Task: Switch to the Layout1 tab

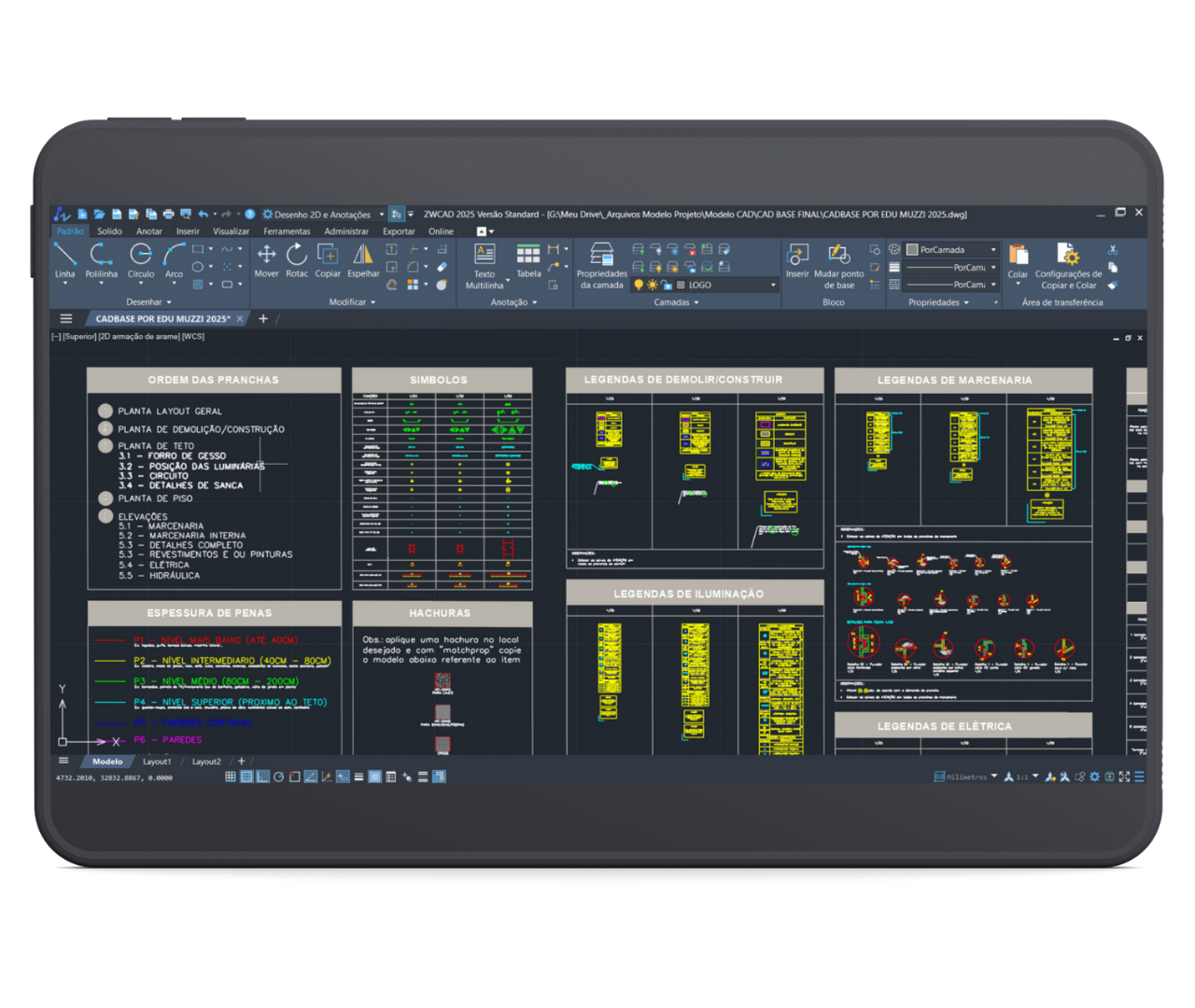Action: [157, 762]
